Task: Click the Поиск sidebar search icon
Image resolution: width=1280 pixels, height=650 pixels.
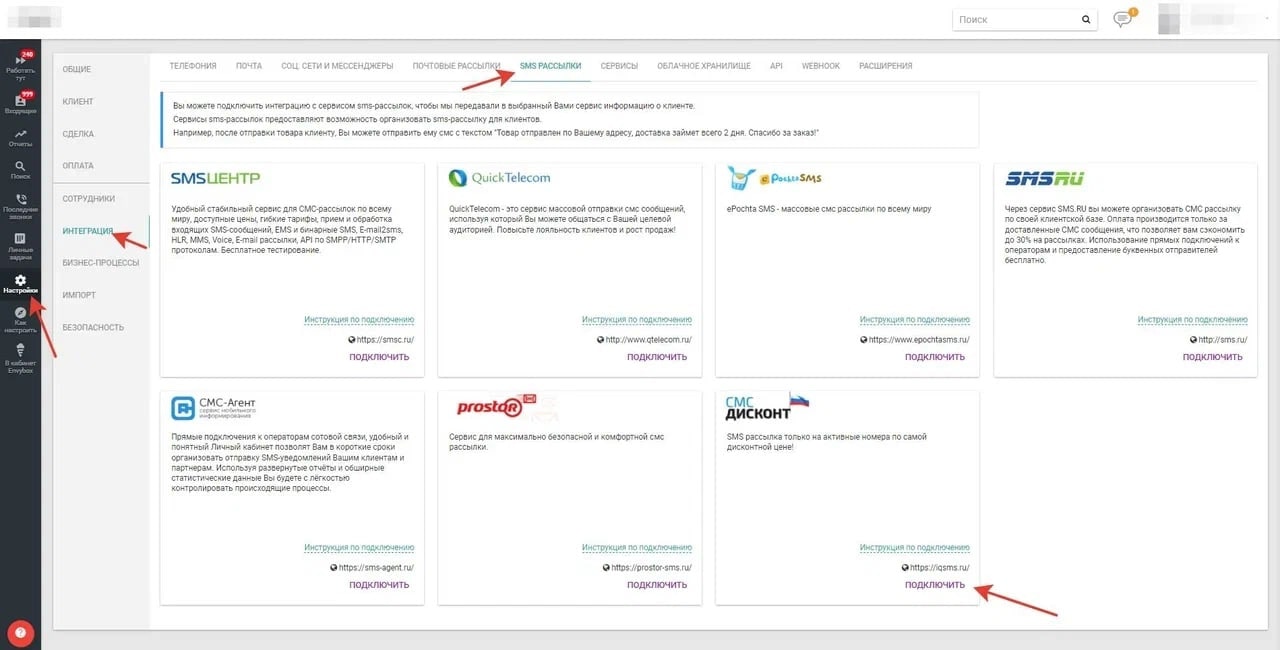Action: pos(20,171)
